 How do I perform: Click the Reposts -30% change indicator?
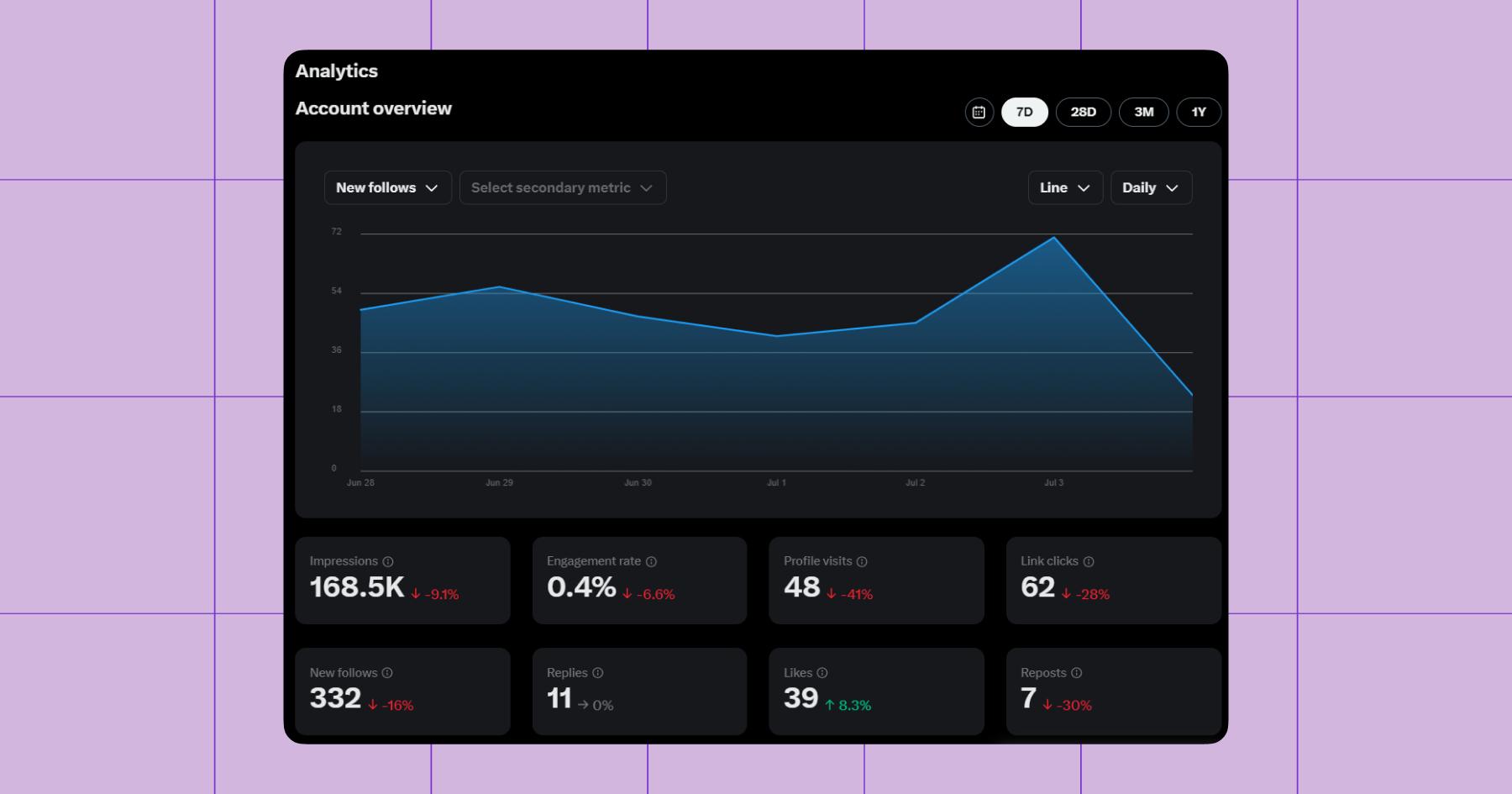point(1067,706)
